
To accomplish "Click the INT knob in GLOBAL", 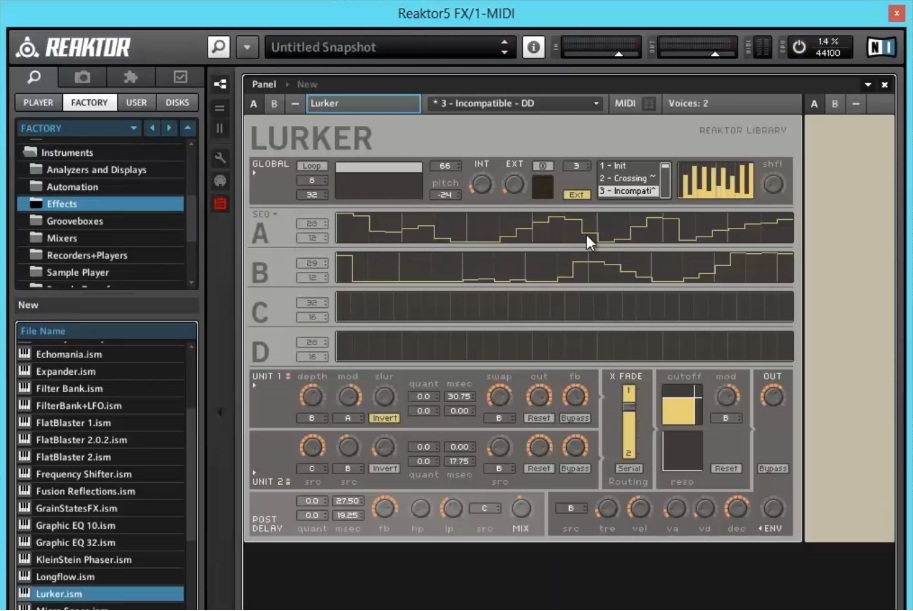I will coord(481,184).
